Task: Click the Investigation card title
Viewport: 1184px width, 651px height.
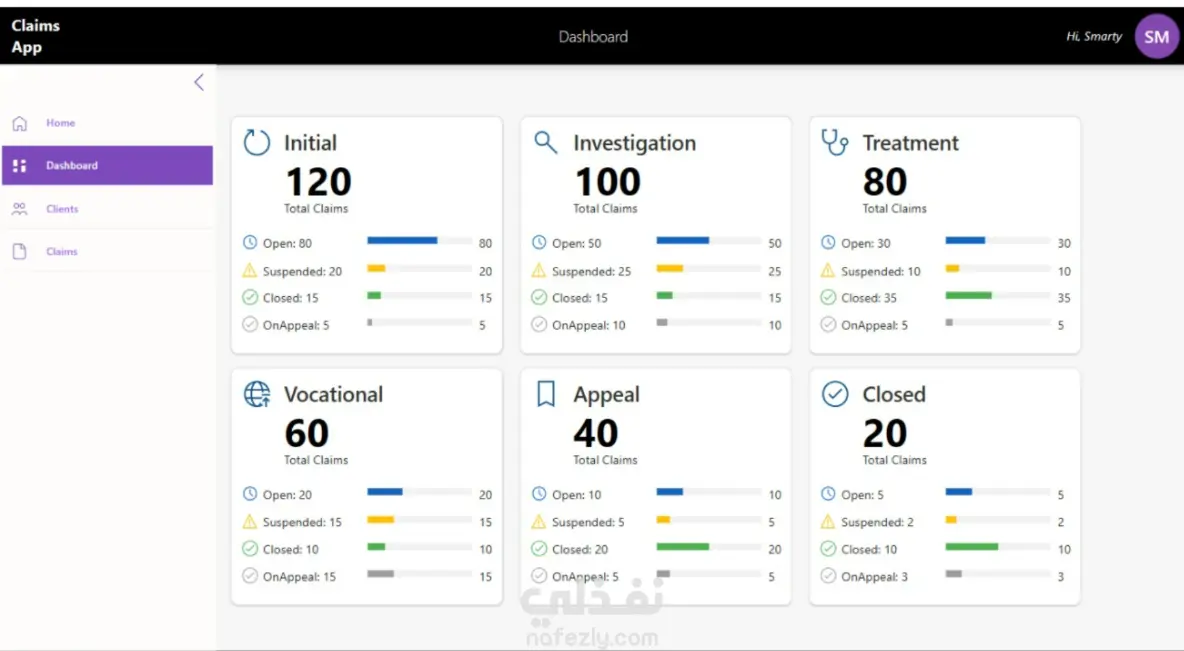Action: point(634,143)
